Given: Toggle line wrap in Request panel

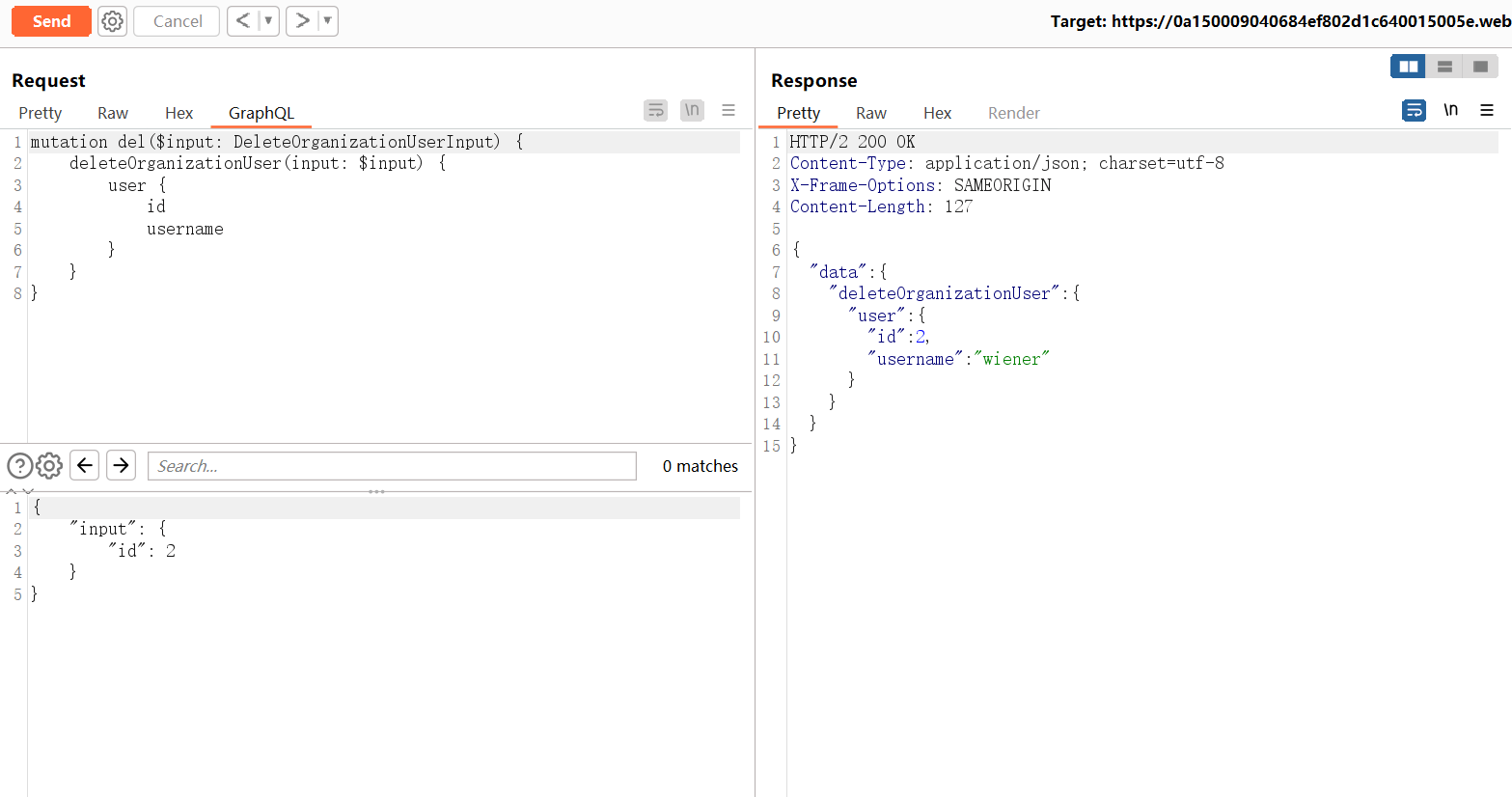Looking at the screenshot, I should click(655, 110).
